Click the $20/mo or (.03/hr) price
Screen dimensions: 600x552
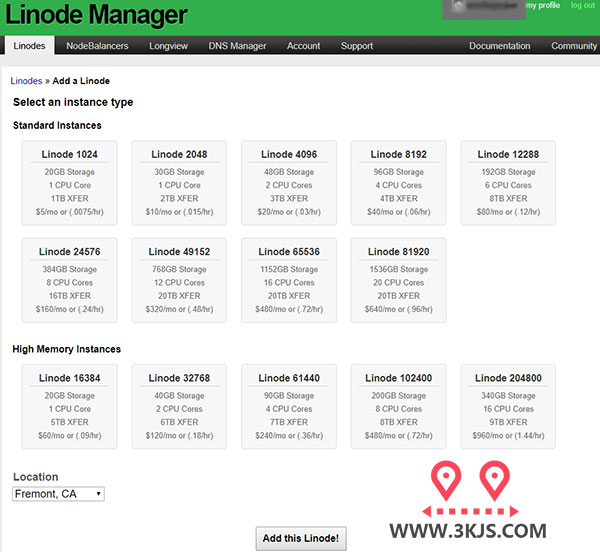point(289,212)
